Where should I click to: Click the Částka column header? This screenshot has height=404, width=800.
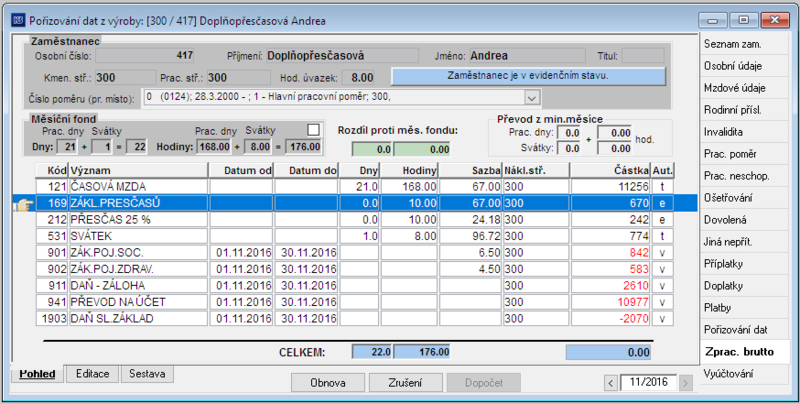(610, 170)
